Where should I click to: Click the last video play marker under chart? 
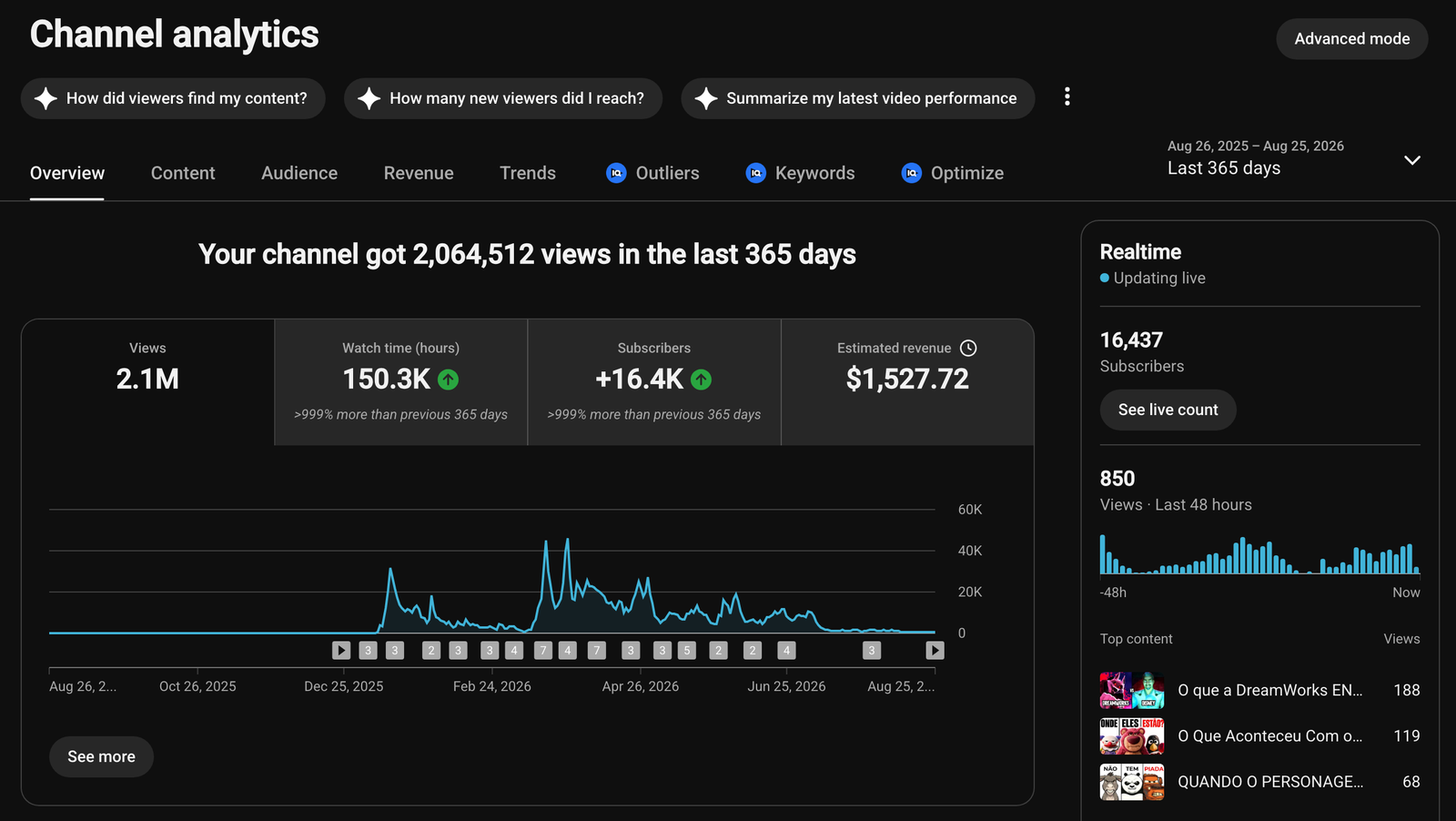click(935, 650)
